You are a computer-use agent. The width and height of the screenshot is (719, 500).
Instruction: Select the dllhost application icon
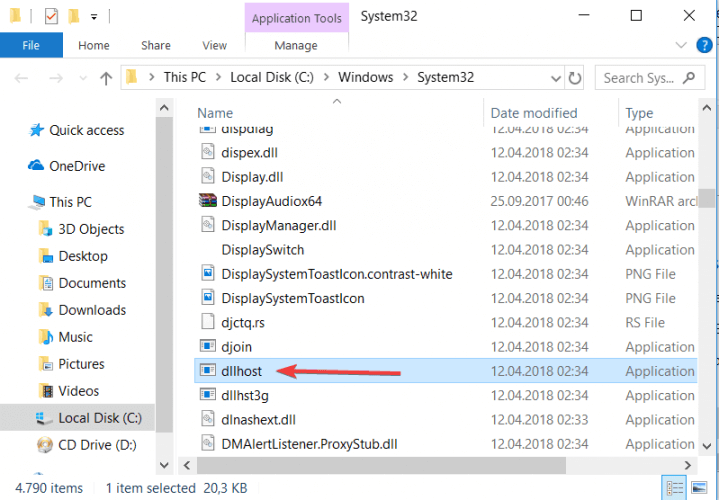[x=208, y=370]
